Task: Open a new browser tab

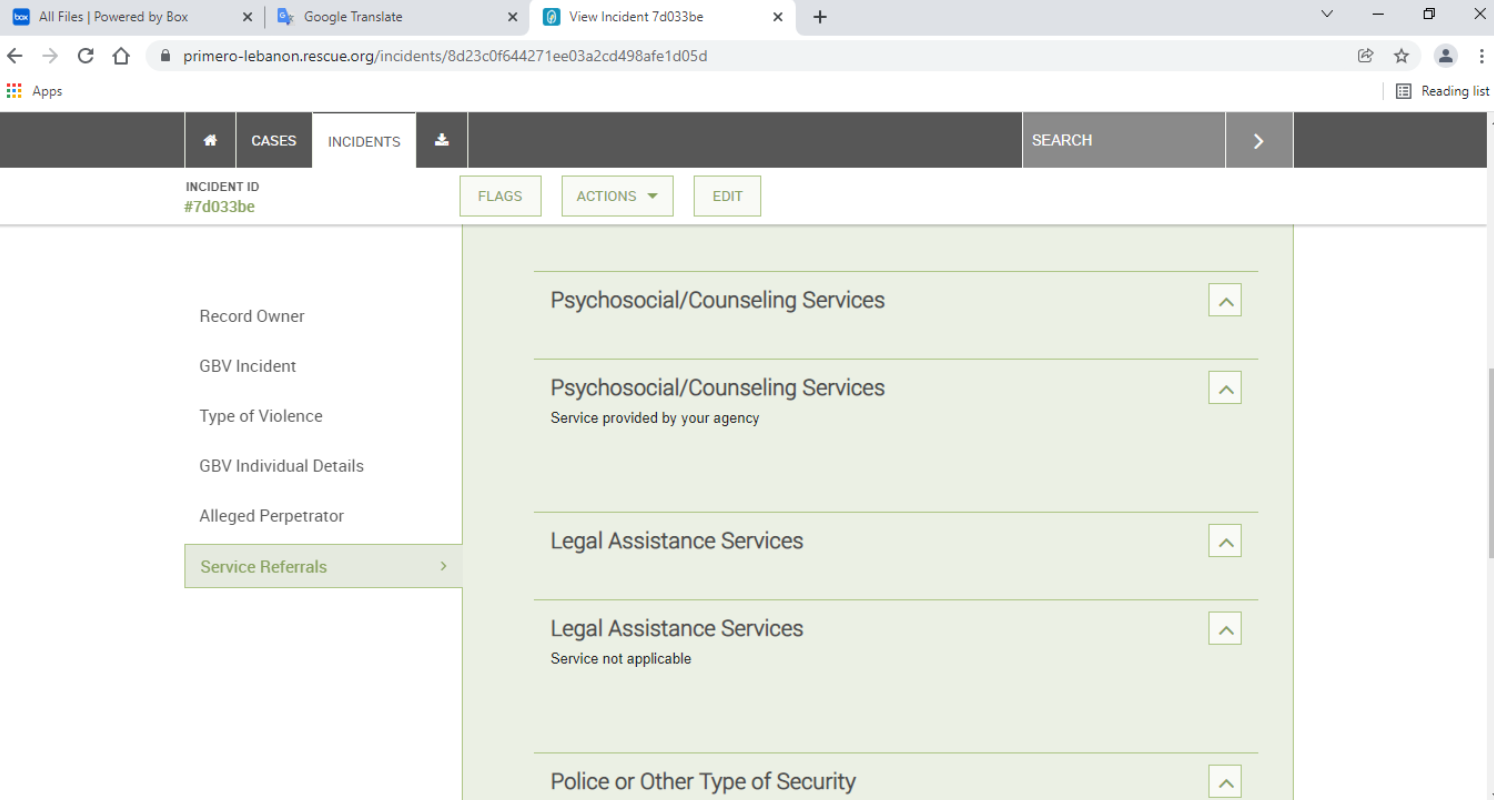Action: pyautogui.click(x=820, y=17)
